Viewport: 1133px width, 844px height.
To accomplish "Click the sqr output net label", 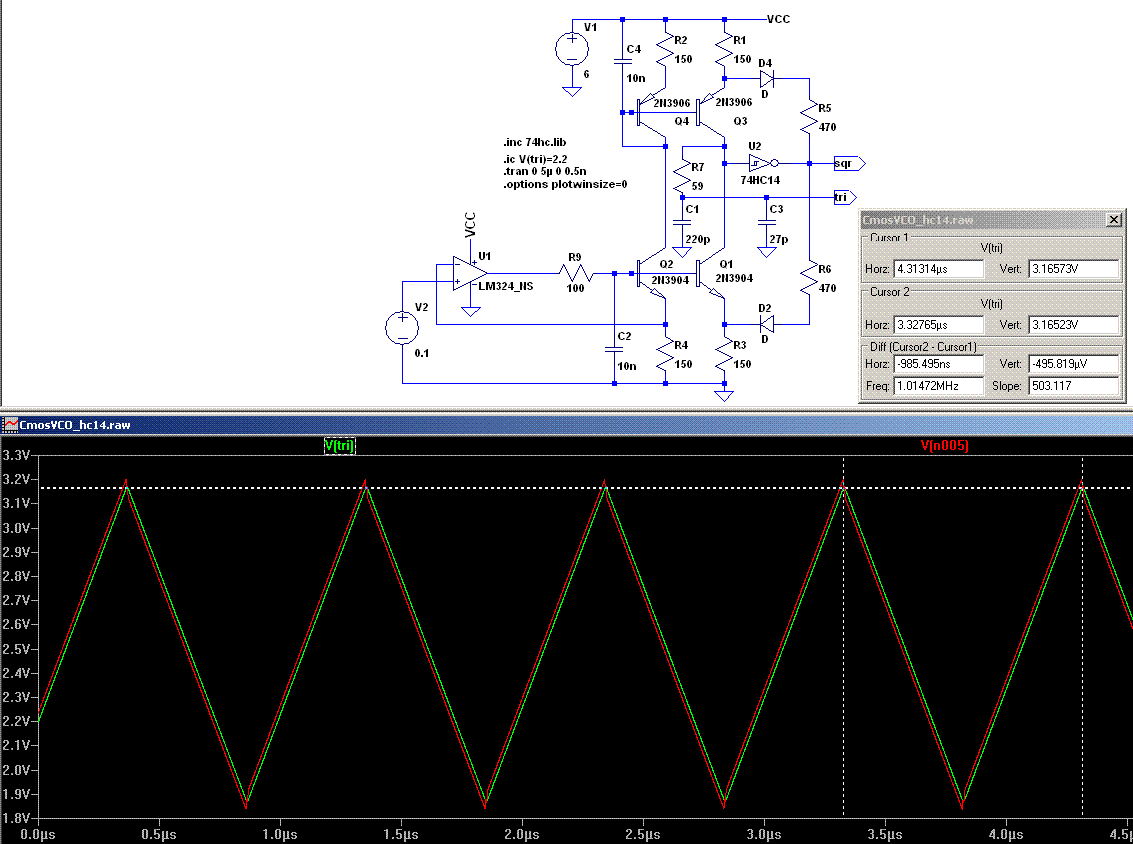I will point(850,163).
